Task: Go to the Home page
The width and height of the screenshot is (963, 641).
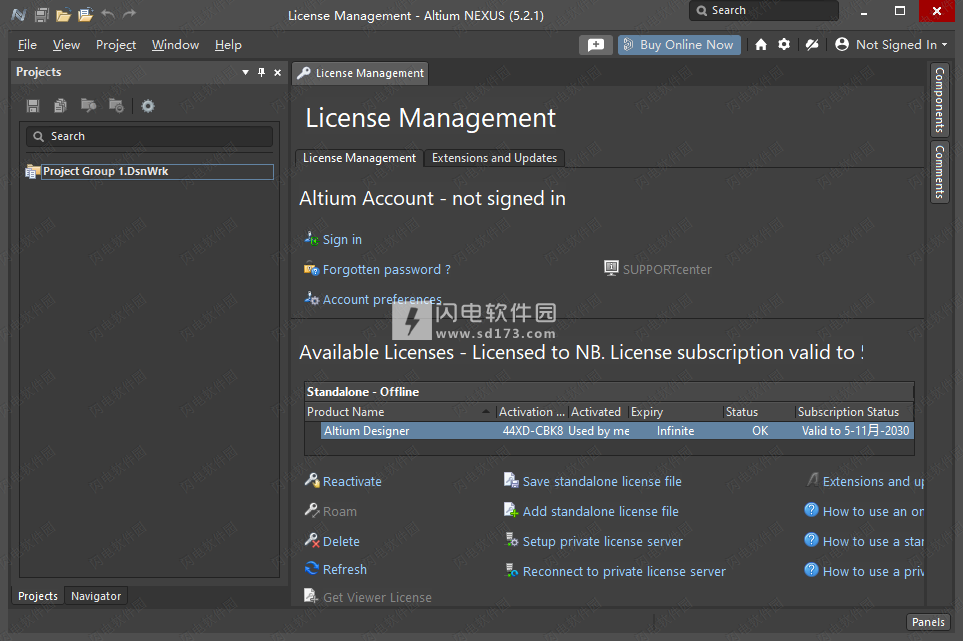Action: pyautogui.click(x=761, y=44)
